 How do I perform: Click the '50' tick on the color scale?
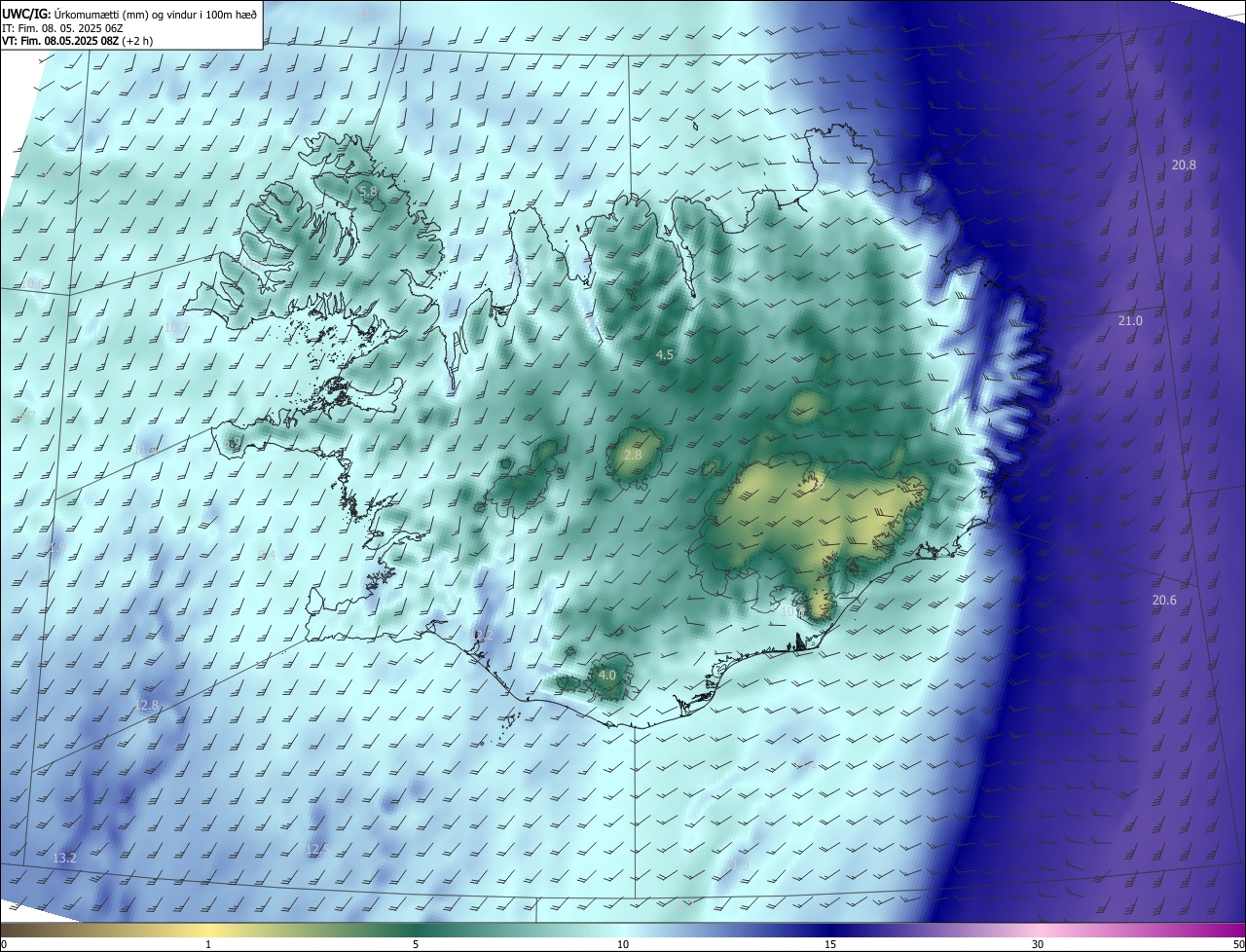click(1238, 944)
